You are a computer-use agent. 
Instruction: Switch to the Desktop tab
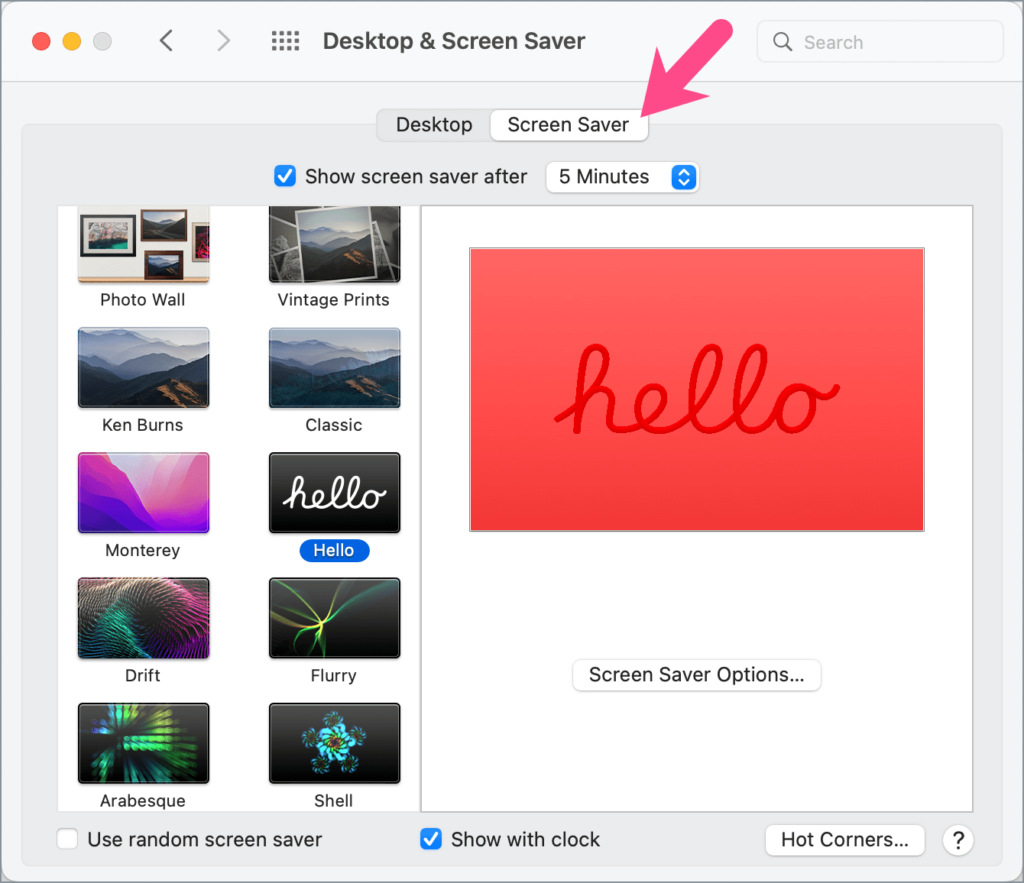point(433,125)
